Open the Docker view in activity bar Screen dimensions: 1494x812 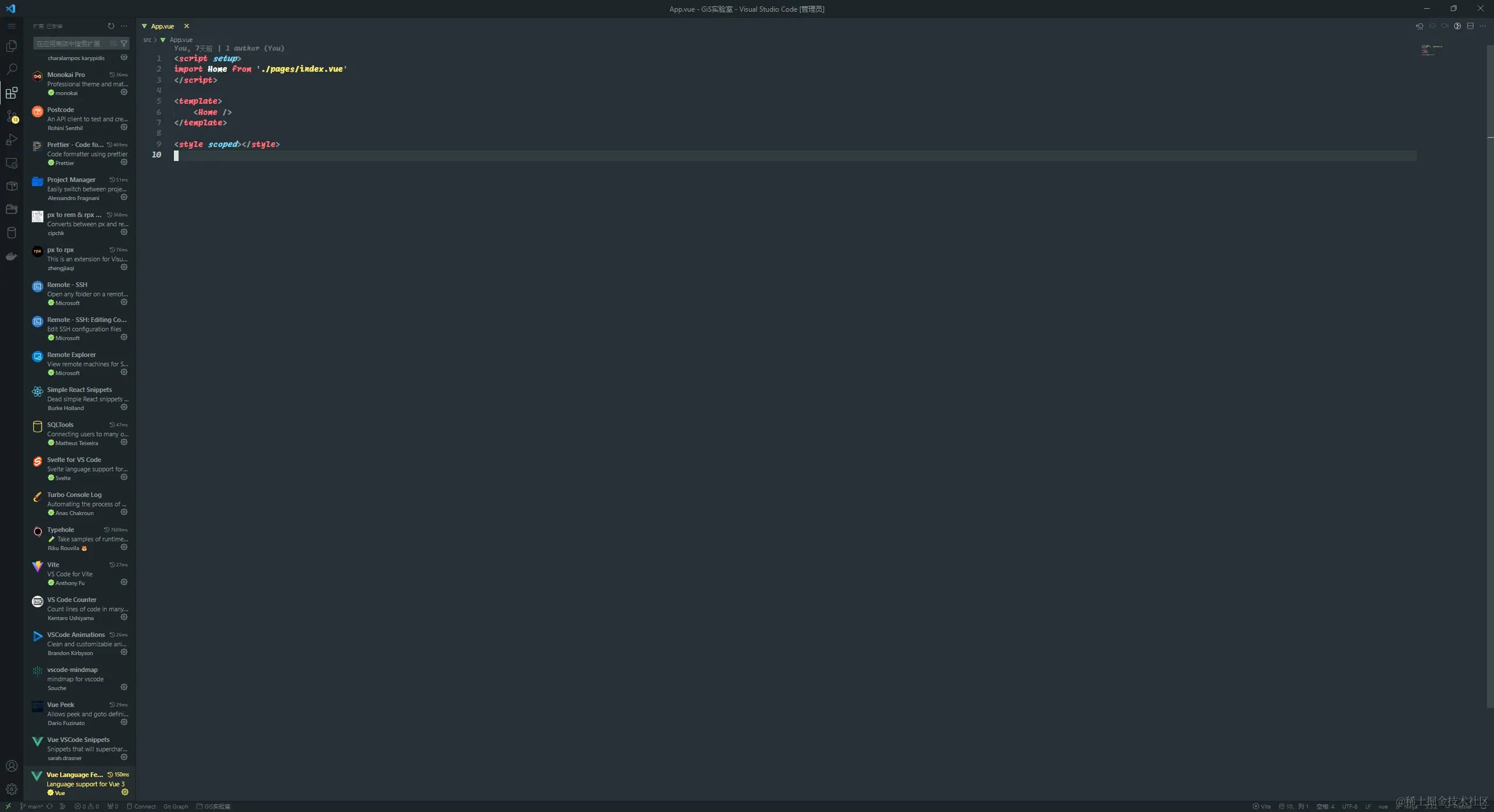coord(11,256)
